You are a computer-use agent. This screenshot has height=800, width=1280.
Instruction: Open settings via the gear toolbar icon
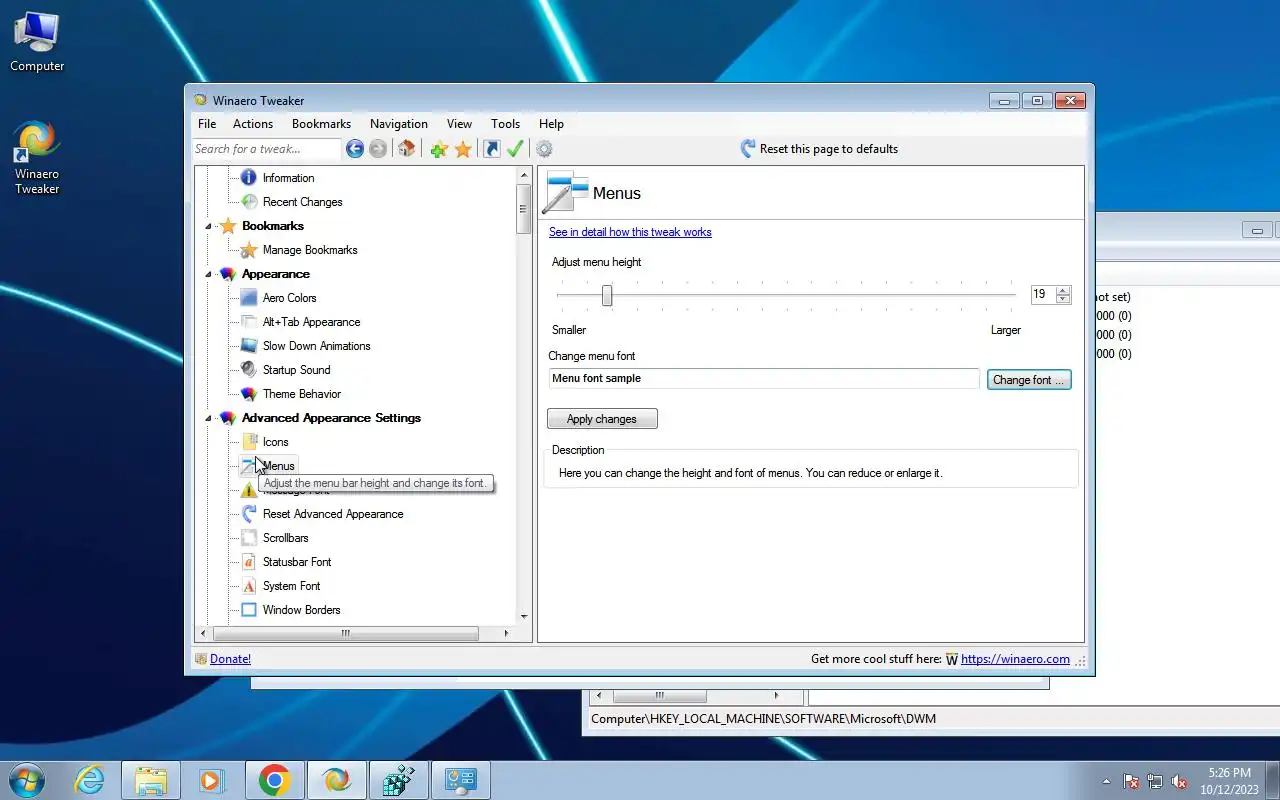[x=544, y=149]
